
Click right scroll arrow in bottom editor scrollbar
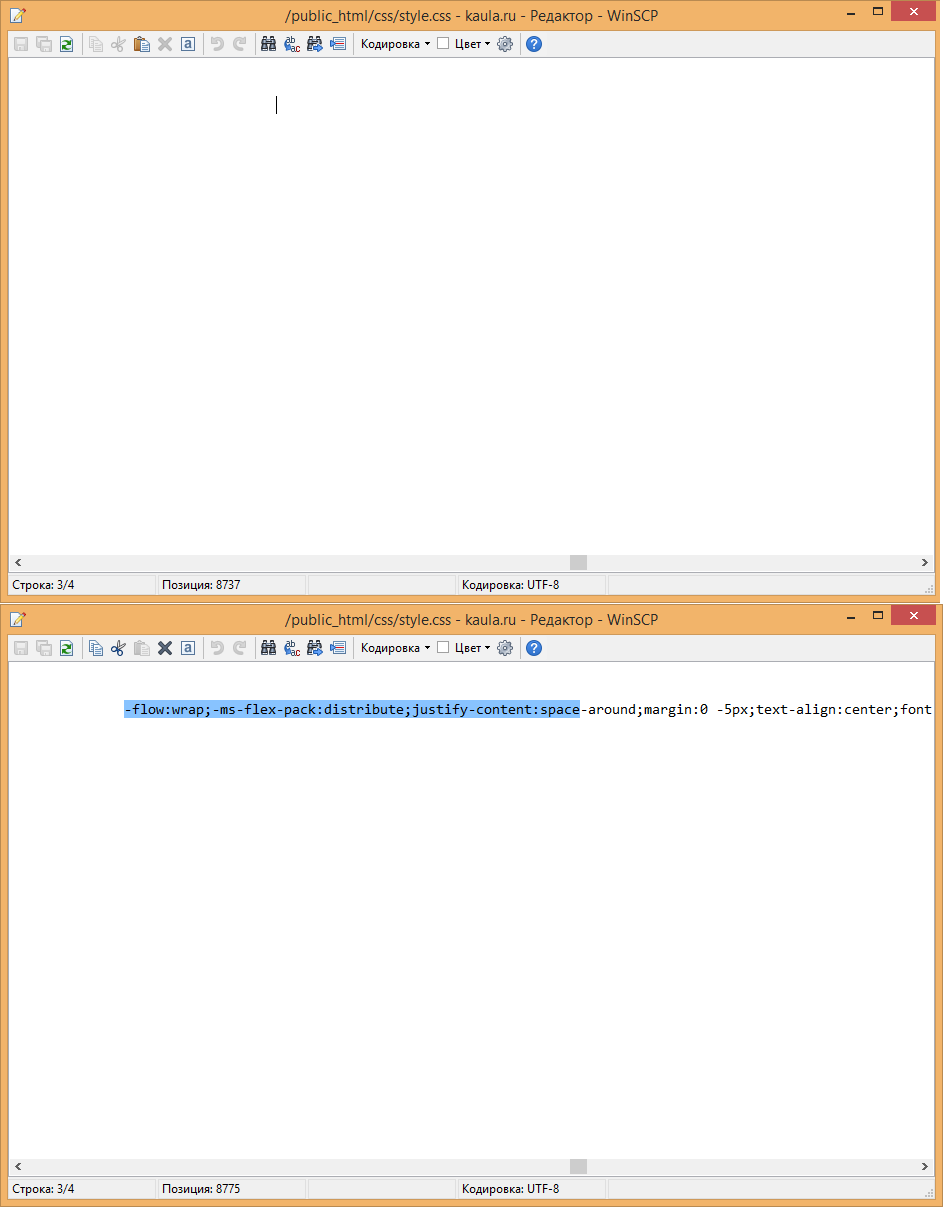tap(925, 1167)
